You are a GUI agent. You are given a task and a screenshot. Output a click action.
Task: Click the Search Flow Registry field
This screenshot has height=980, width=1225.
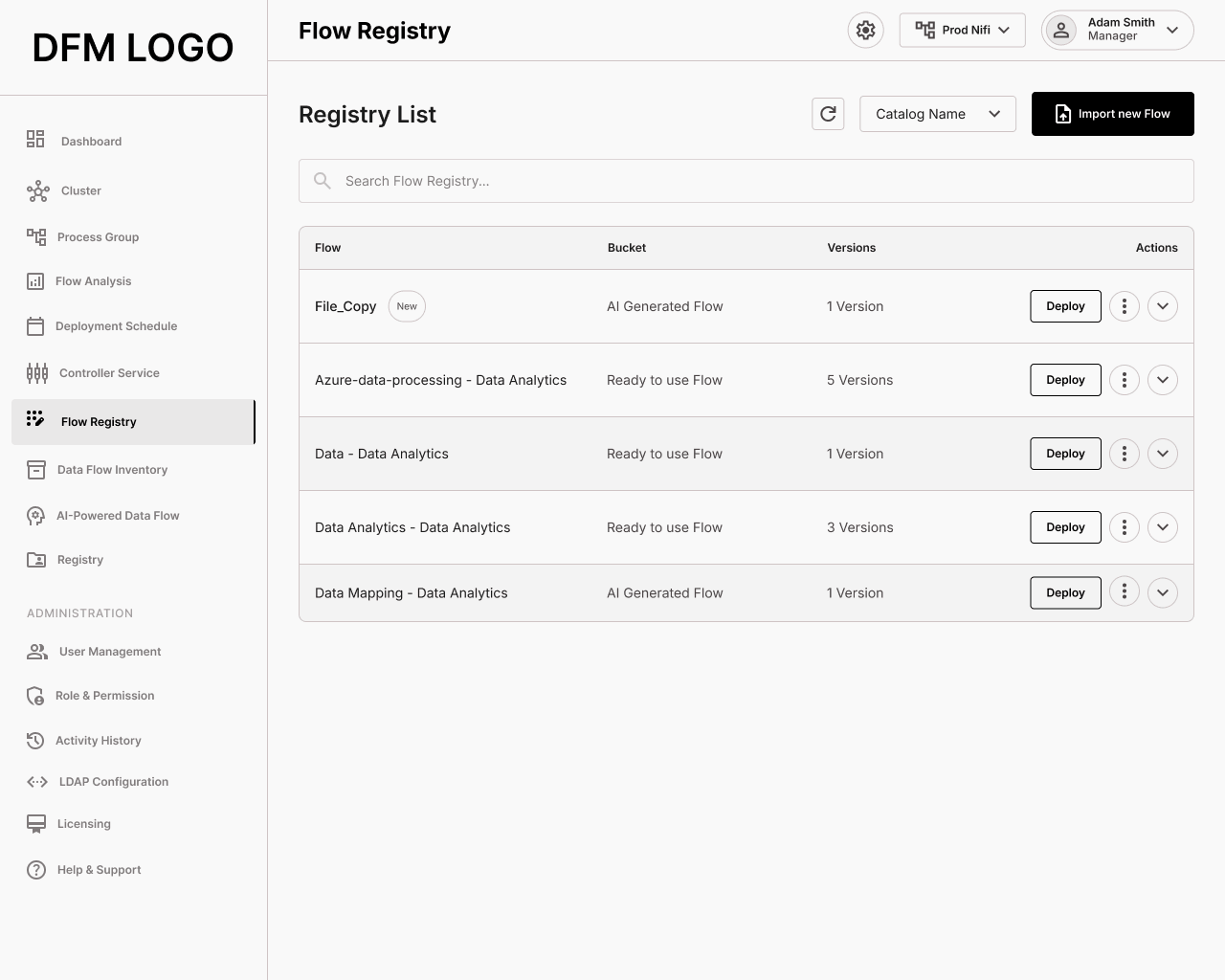[746, 181]
